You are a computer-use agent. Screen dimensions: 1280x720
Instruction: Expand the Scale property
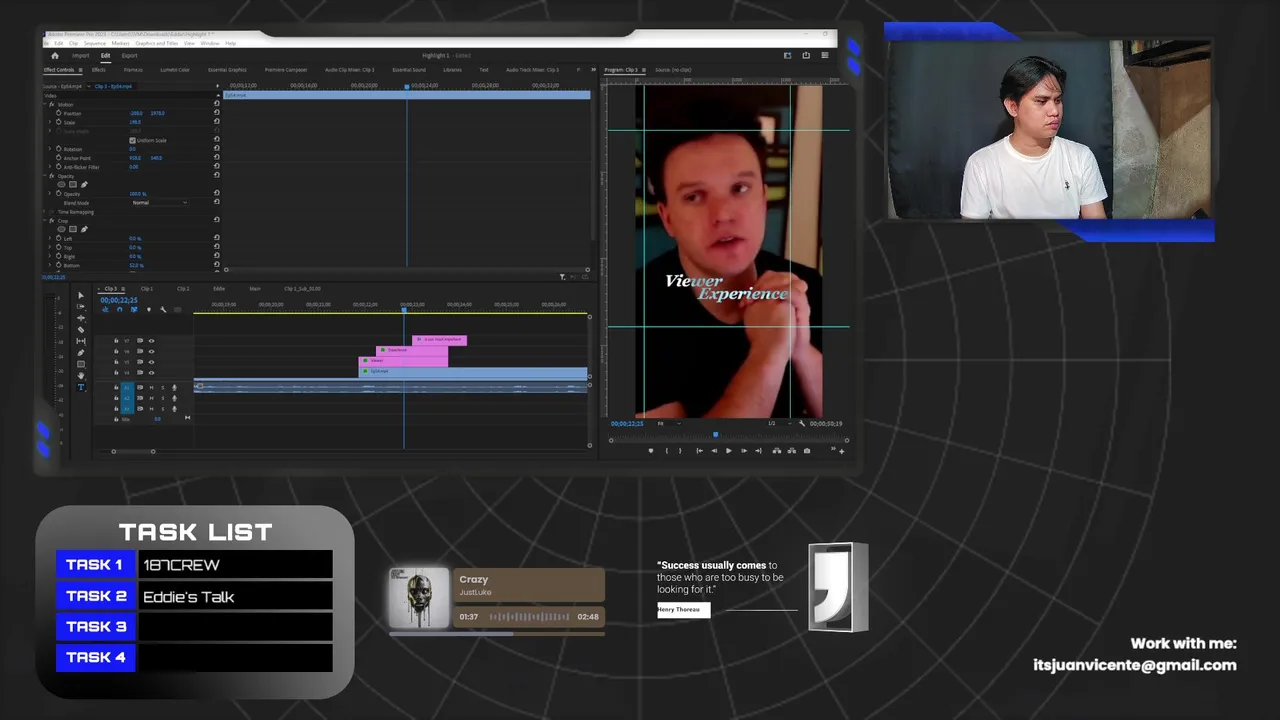point(50,122)
